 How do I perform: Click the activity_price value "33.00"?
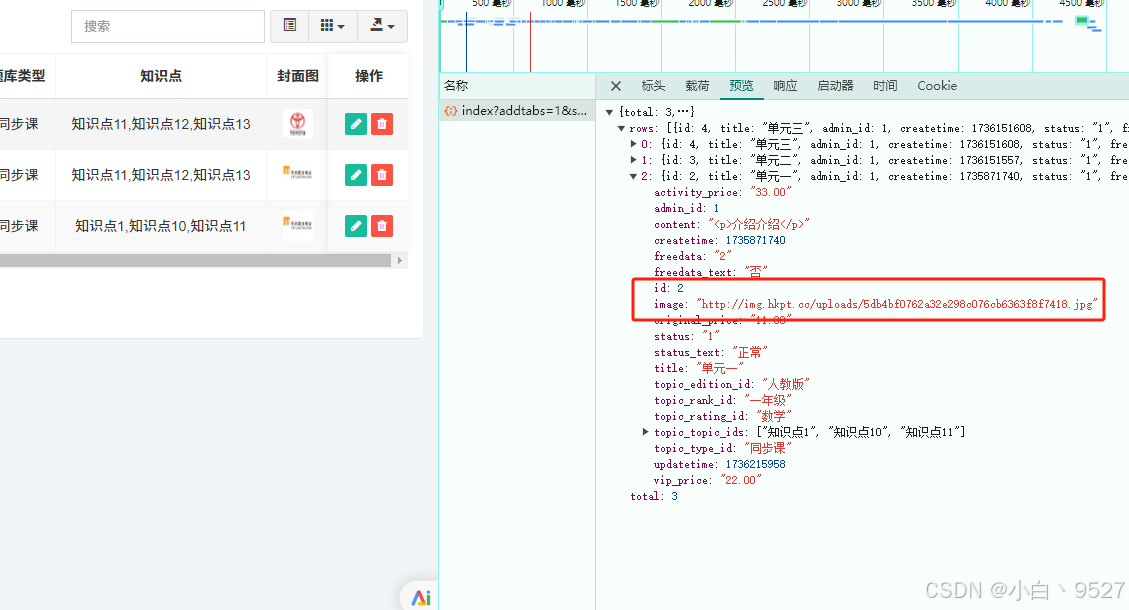(771, 192)
